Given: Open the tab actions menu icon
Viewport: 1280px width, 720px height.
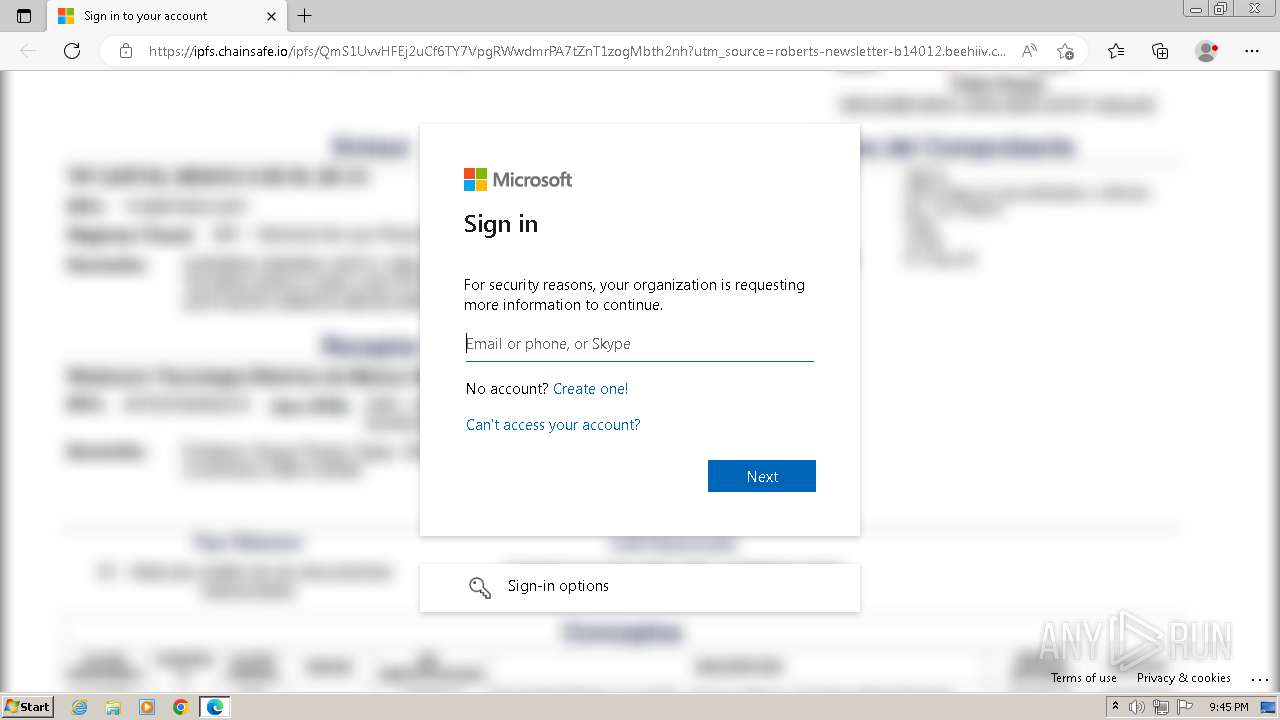Looking at the screenshot, I should click(x=24, y=16).
